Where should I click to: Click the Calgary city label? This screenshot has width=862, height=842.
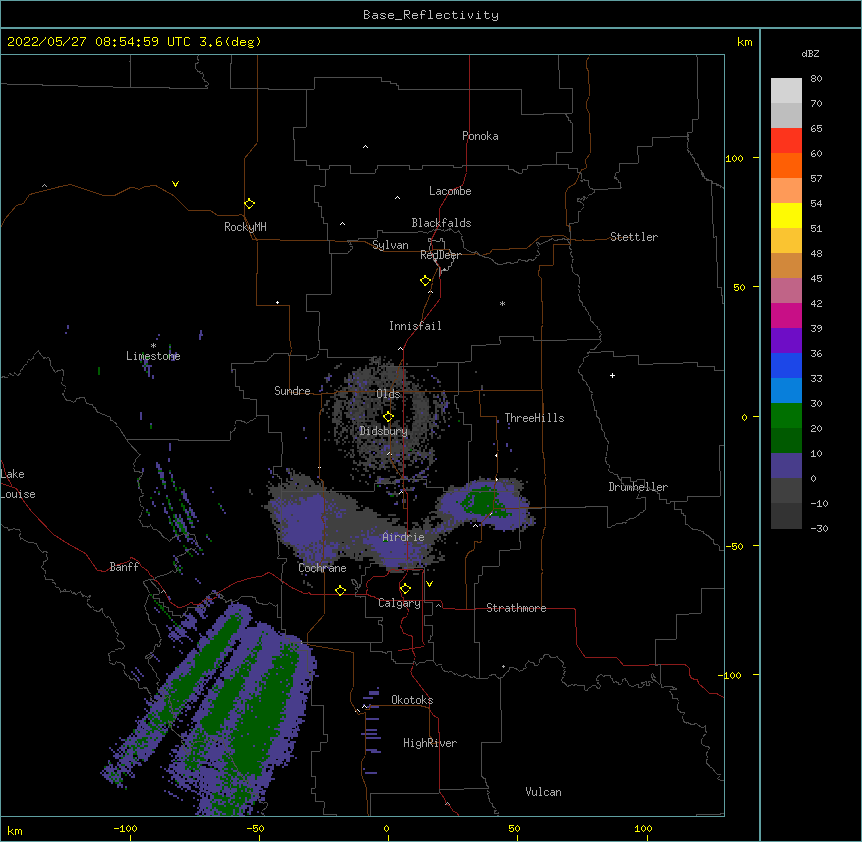[x=399, y=603]
